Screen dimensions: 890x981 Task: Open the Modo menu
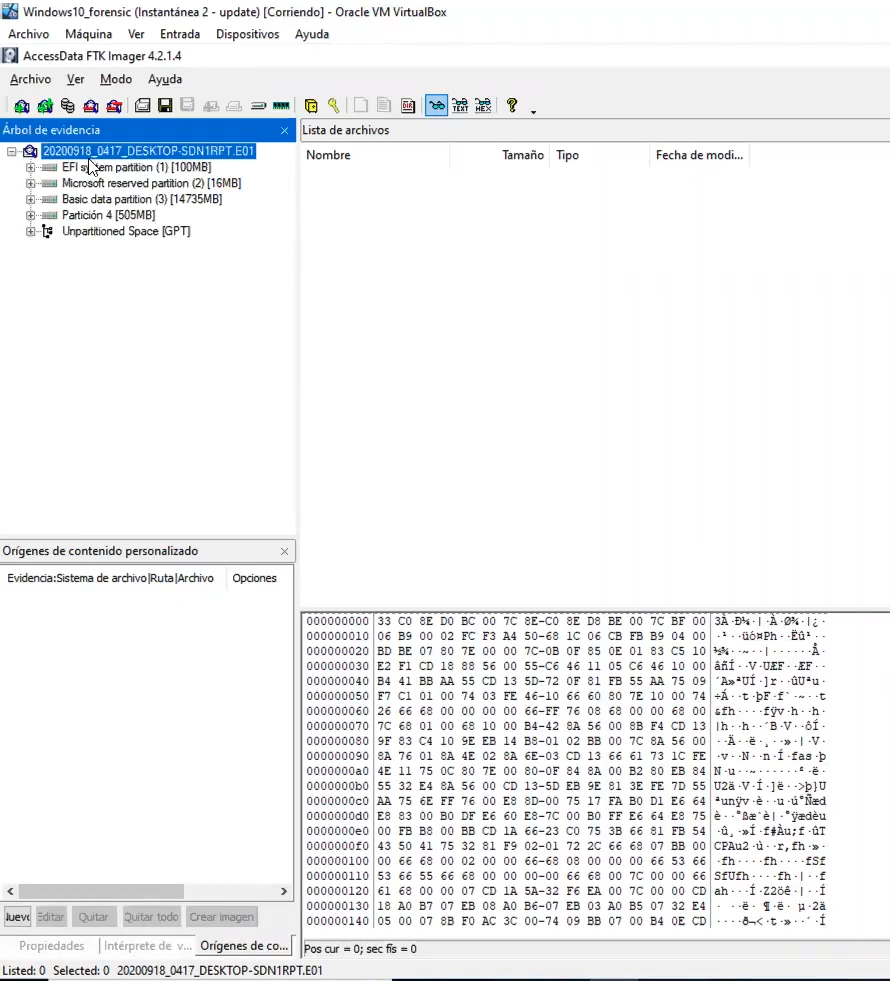[116, 79]
